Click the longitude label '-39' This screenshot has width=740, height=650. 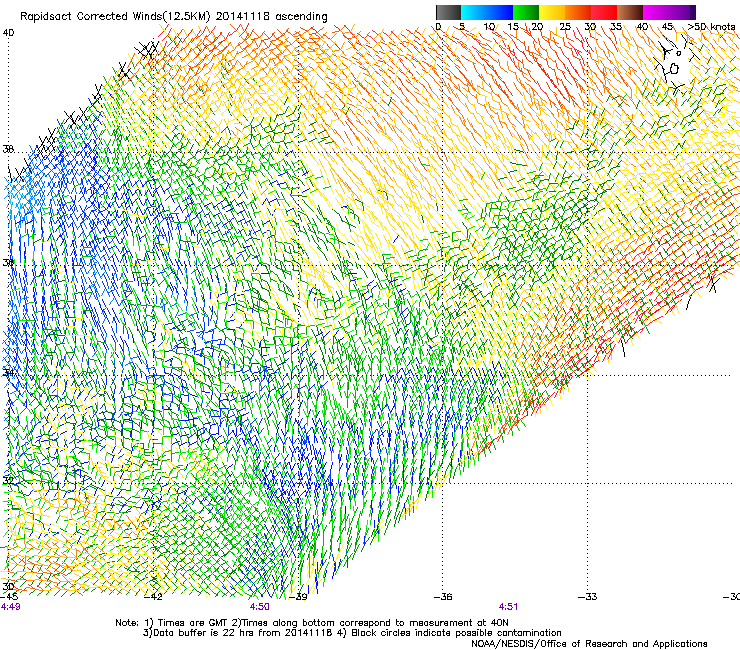(298, 597)
